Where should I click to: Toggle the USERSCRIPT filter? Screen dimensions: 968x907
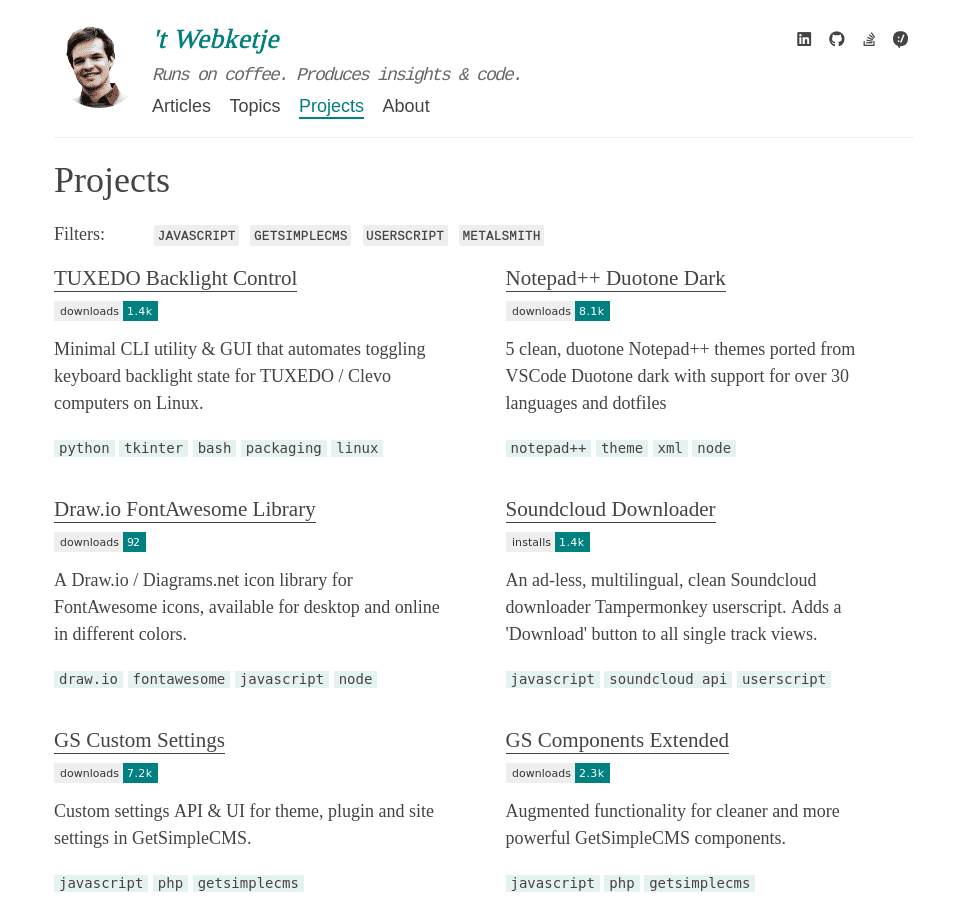[405, 235]
